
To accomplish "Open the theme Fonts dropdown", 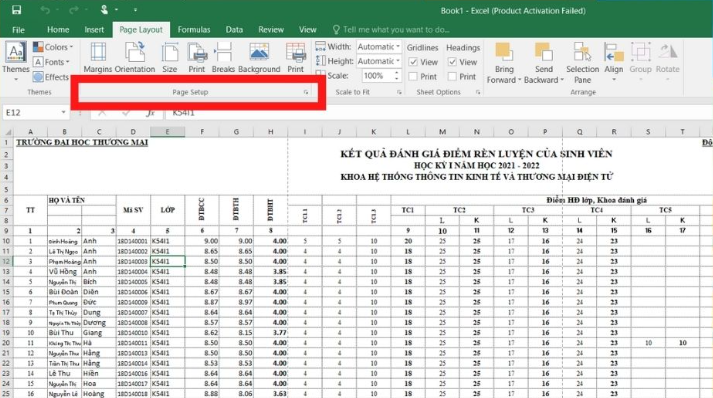I will pos(51,62).
